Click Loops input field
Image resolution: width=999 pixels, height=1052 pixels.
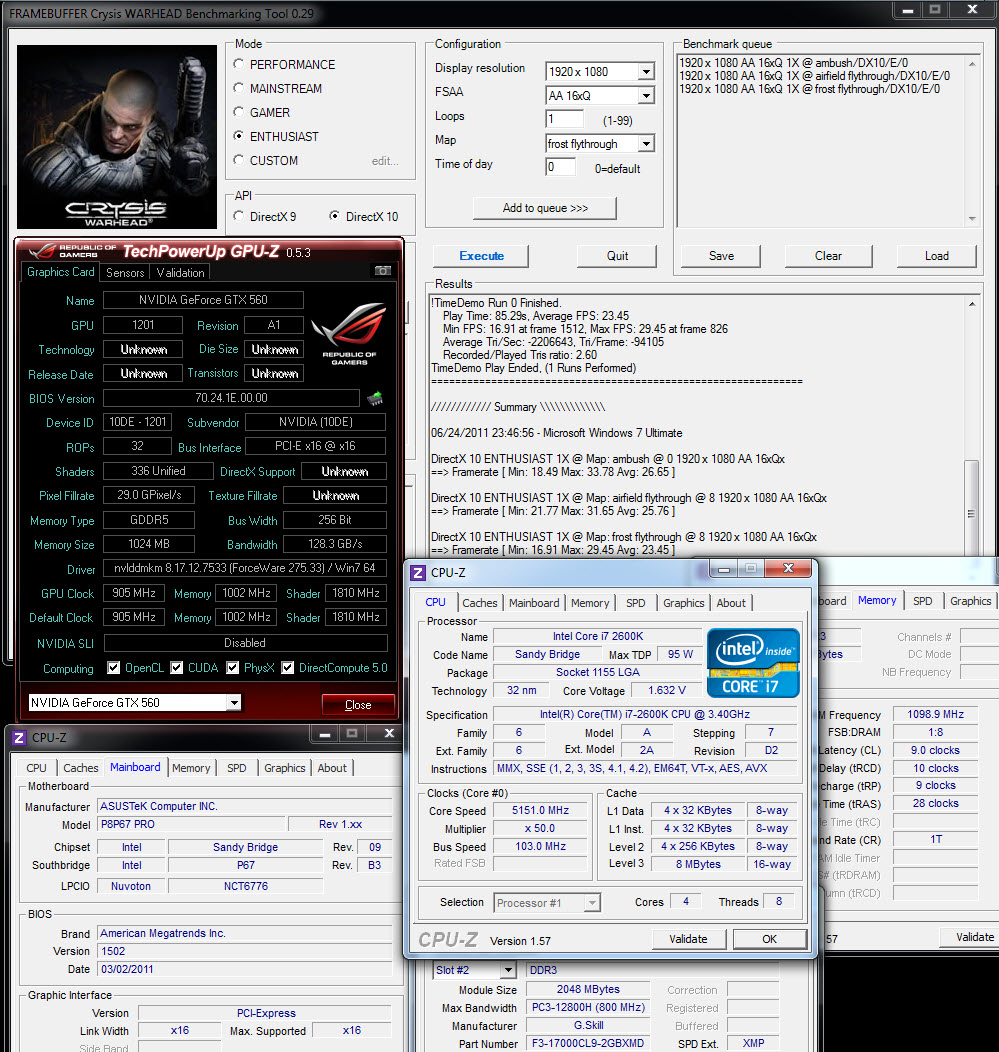click(565, 119)
